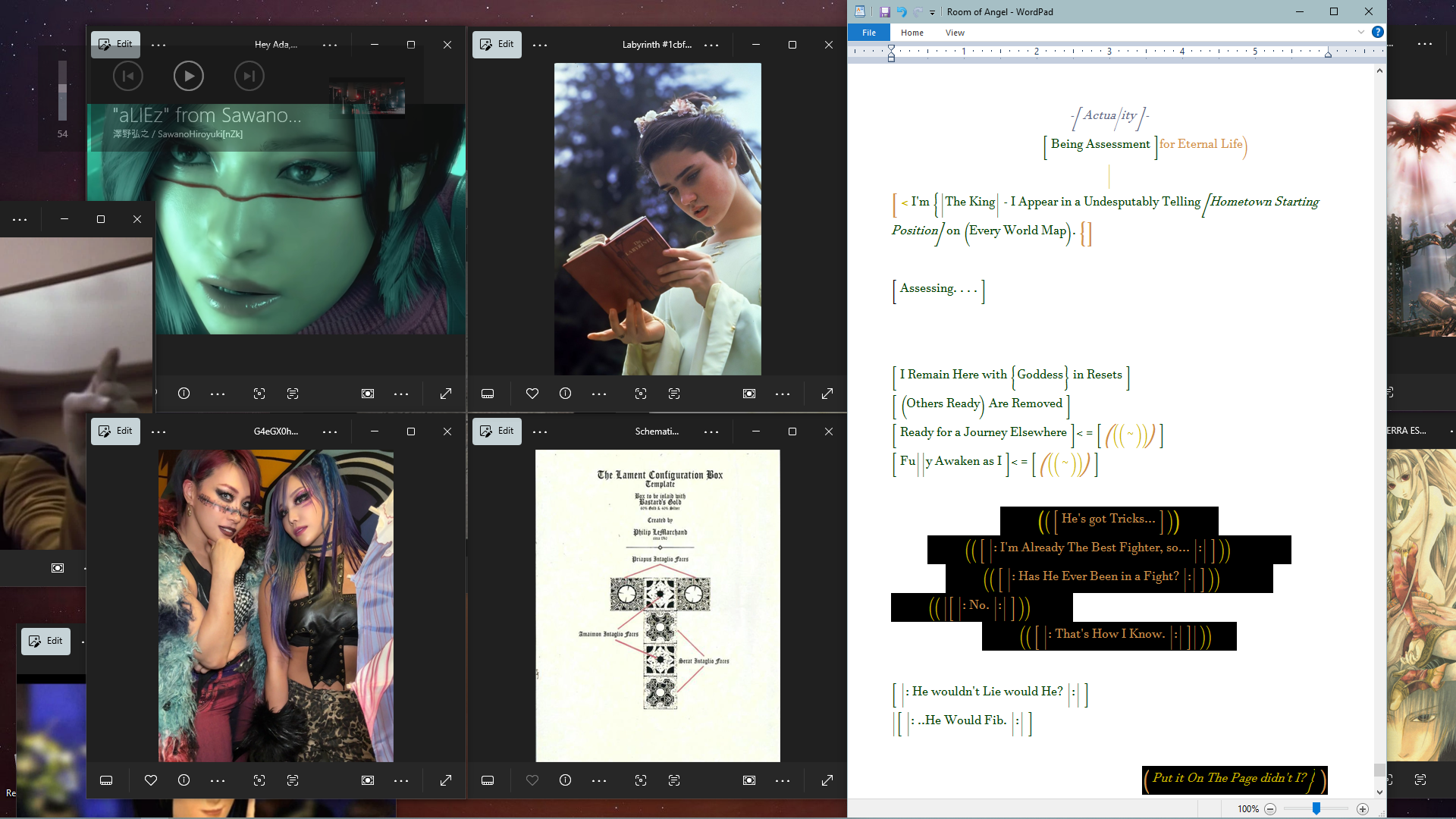Toggle the filmstrip in the Schematic photo window
Image resolution: width=1456 pixels, height=819 pixels.
click(x=488, y=780)
